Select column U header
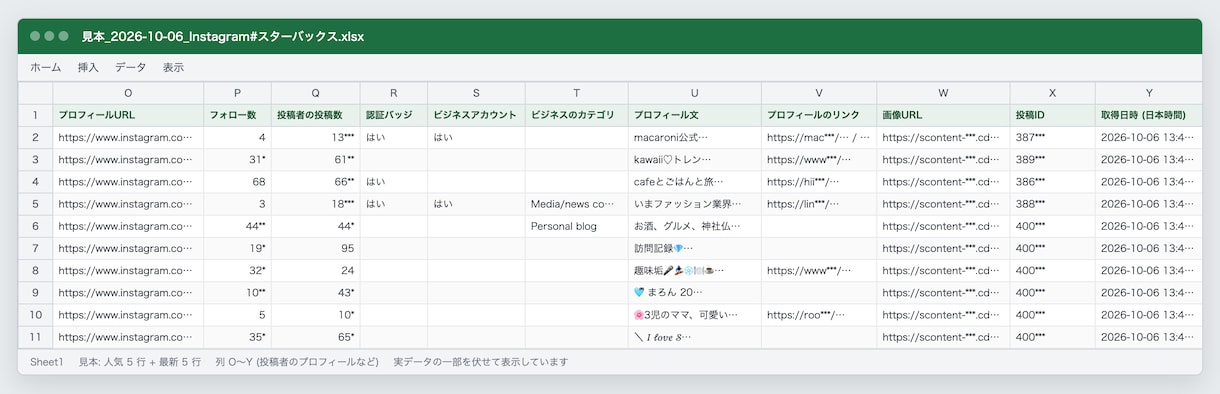Screen dimensions: 1220x394 pyautogui.click(x=695, y=93)
